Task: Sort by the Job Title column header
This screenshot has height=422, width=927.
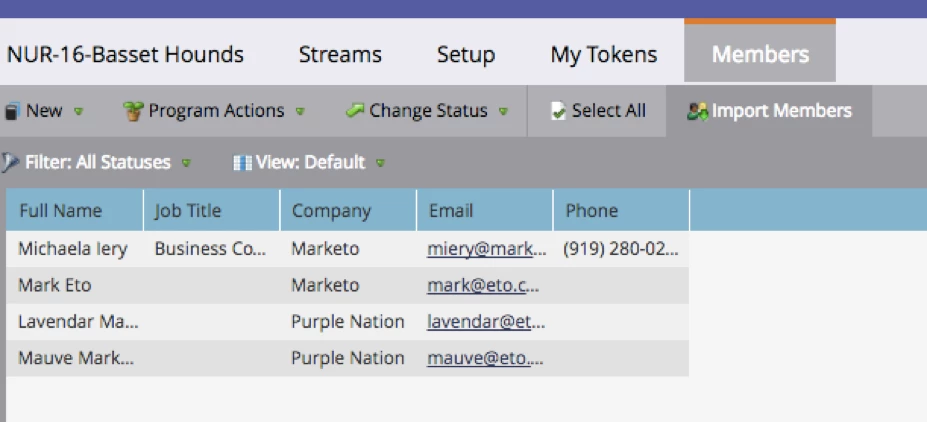Action: click(x=212, y=210)
